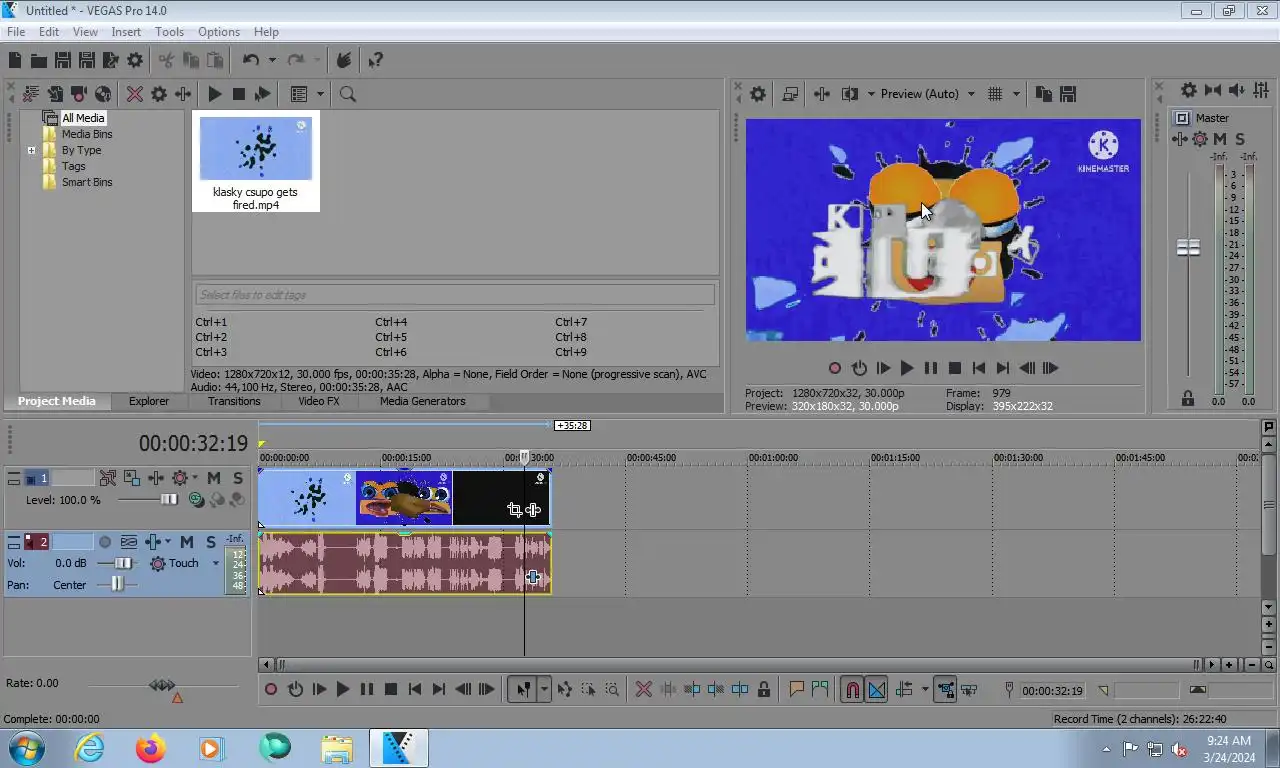Click the Undo arrow icon

click(251, 61)
